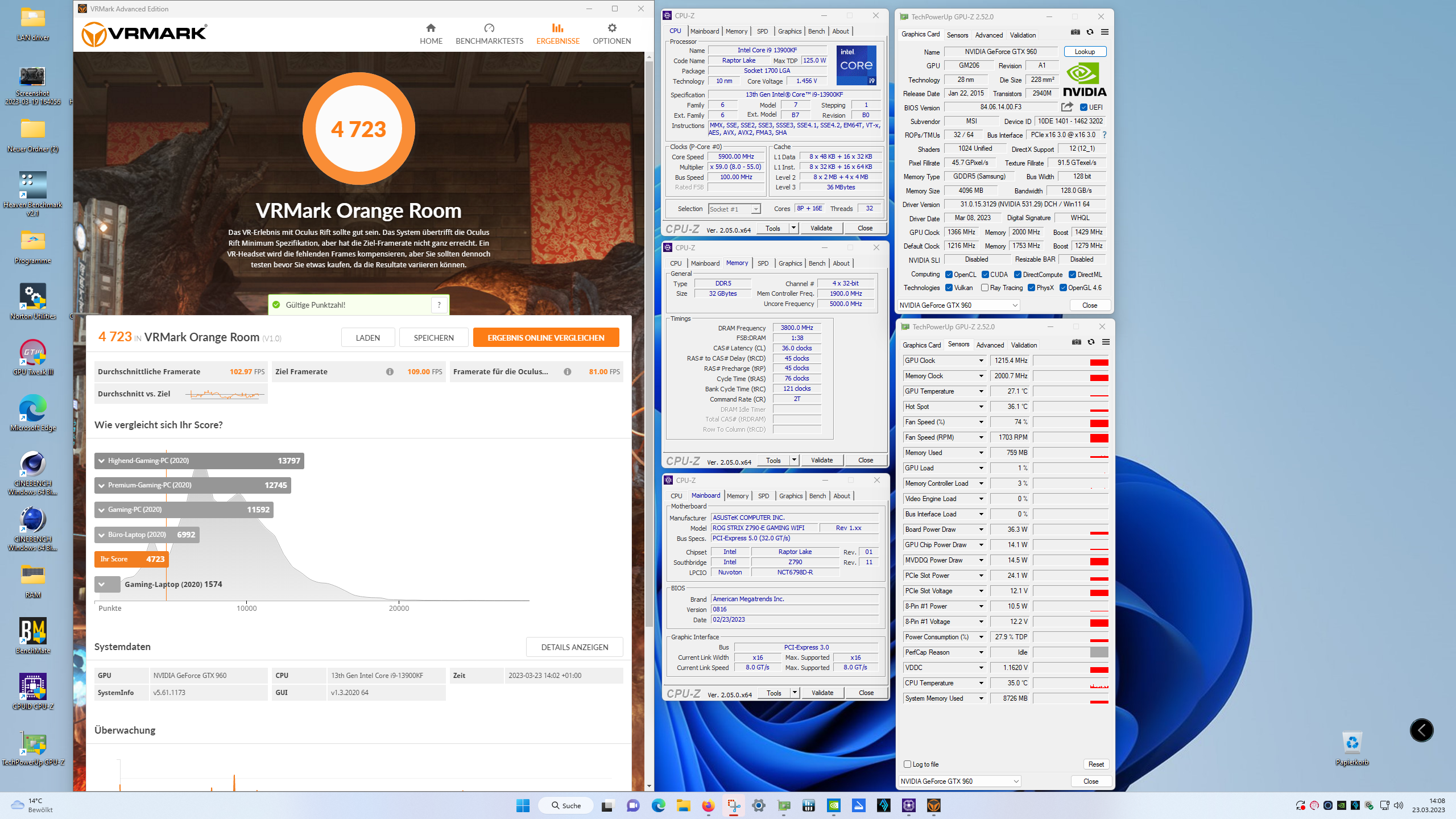The height and width of the screenshot is (819, 1456).
Task: Toggle DirectML checkbox in GPU-Z
Action: [1072, 275]
